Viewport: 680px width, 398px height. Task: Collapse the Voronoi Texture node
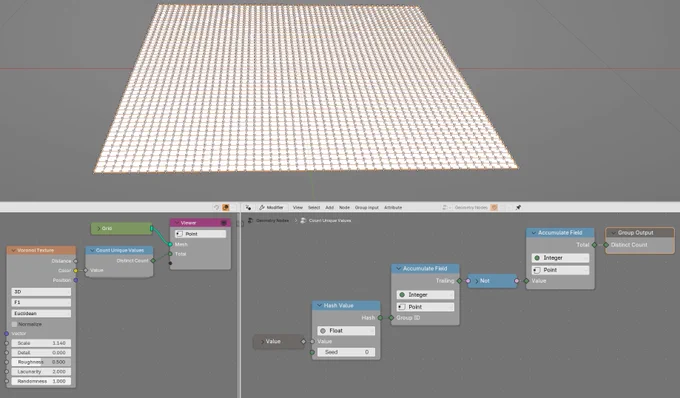pos(13,250)
